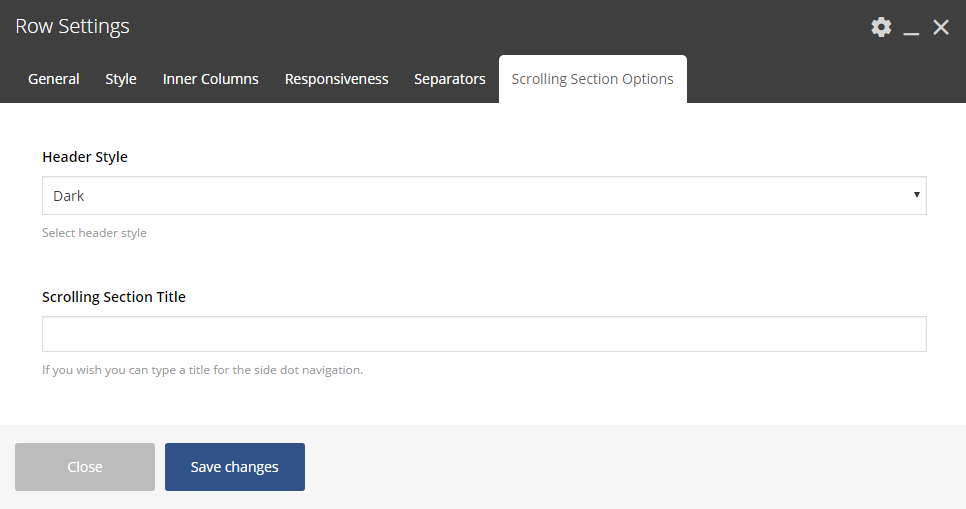Viewport: 966px width, 509px height.
Task: Click the Scrolling Section Options tab
Action: pyautogui.click(x=593, y=79)
